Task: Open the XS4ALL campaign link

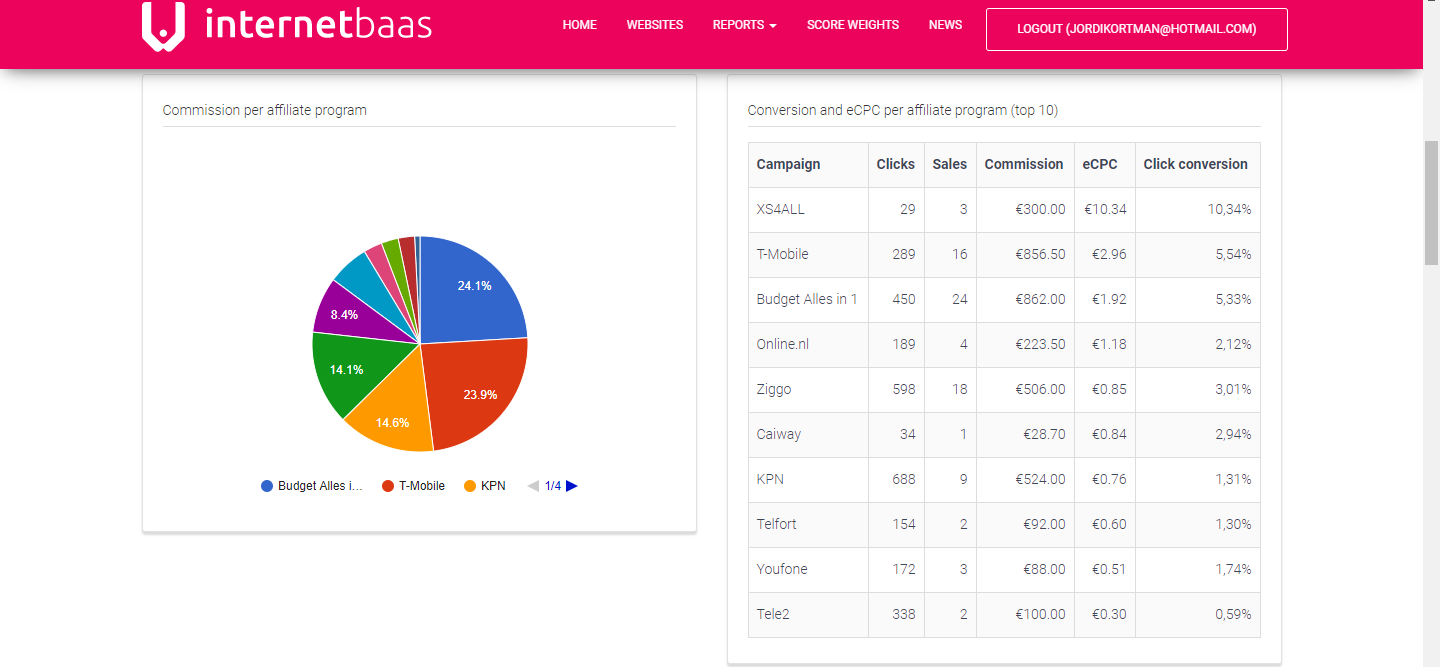Action: click(780, 209)
